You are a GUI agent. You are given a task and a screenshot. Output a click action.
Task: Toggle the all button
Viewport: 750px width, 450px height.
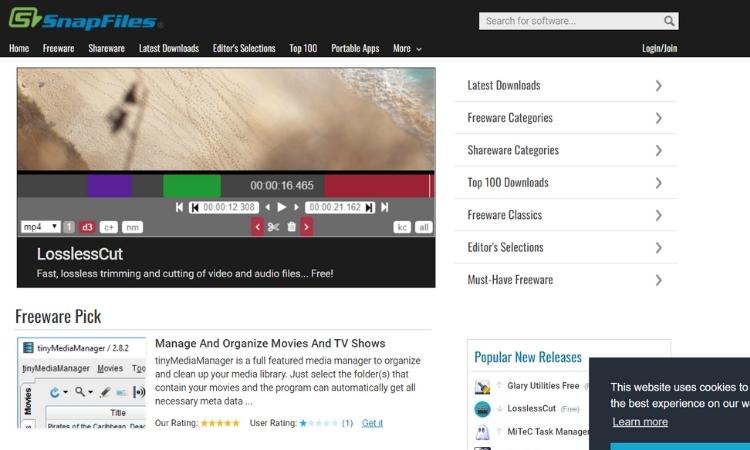pos(423,227)
